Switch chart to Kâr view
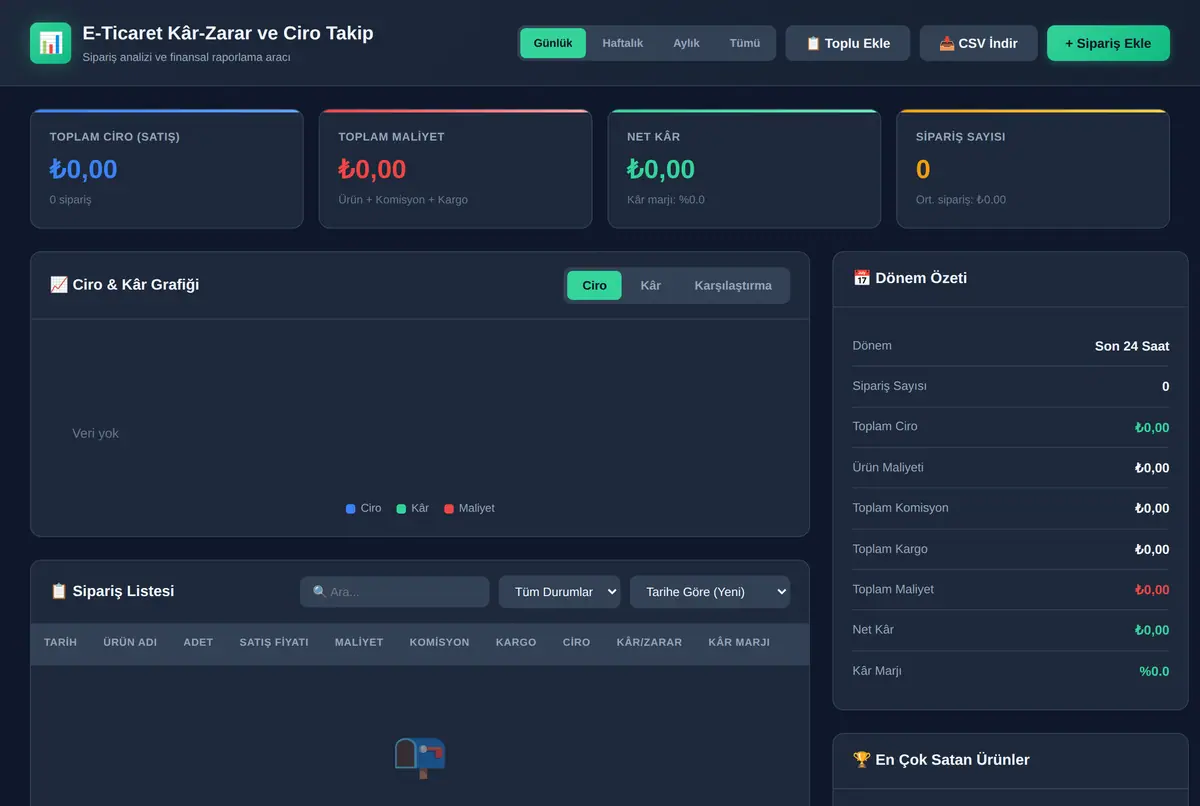Viewport: 1200px width, 806px height. point(650,285)
